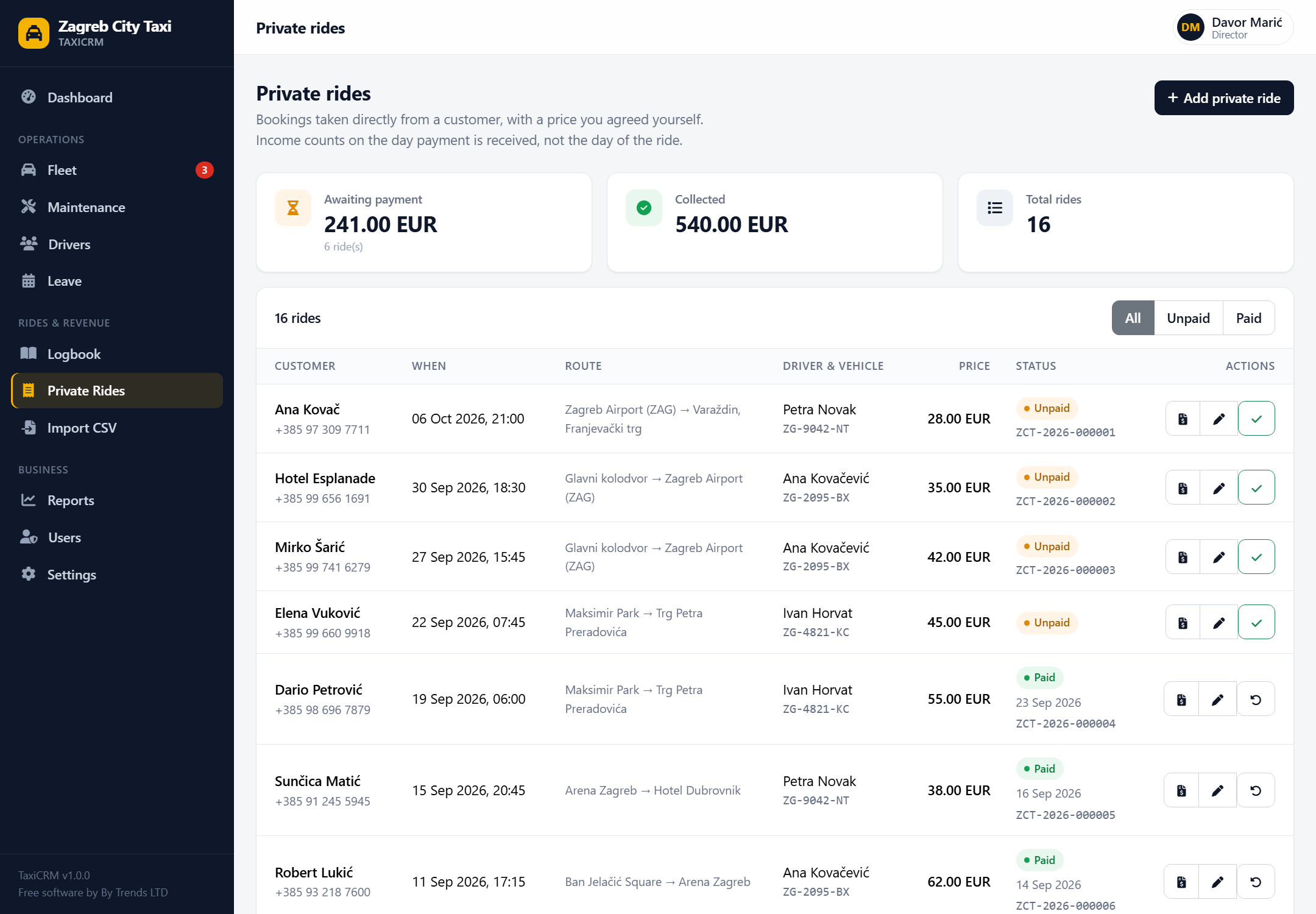Open Leave page in sidebar
1316x914 pixels.
[117, 281]
